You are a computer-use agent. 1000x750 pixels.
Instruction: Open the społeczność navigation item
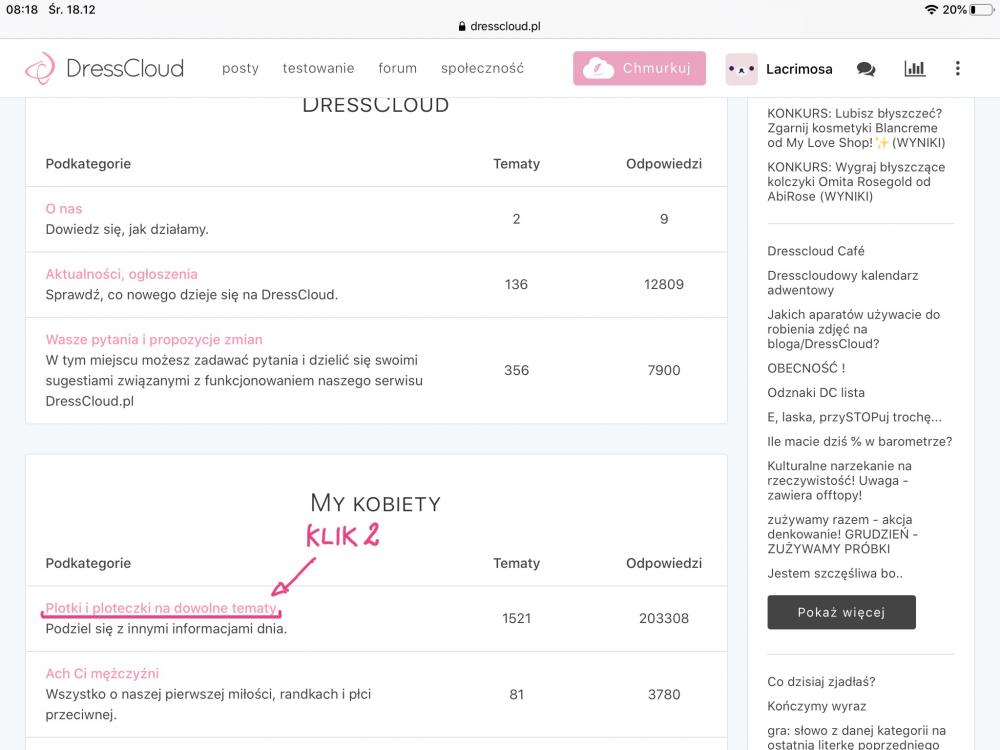482,68
